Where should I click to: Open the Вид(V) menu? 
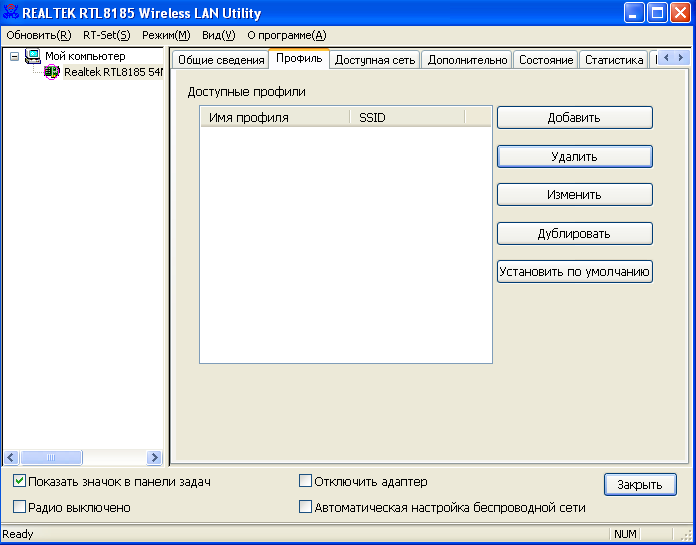[x=218, y=36]
